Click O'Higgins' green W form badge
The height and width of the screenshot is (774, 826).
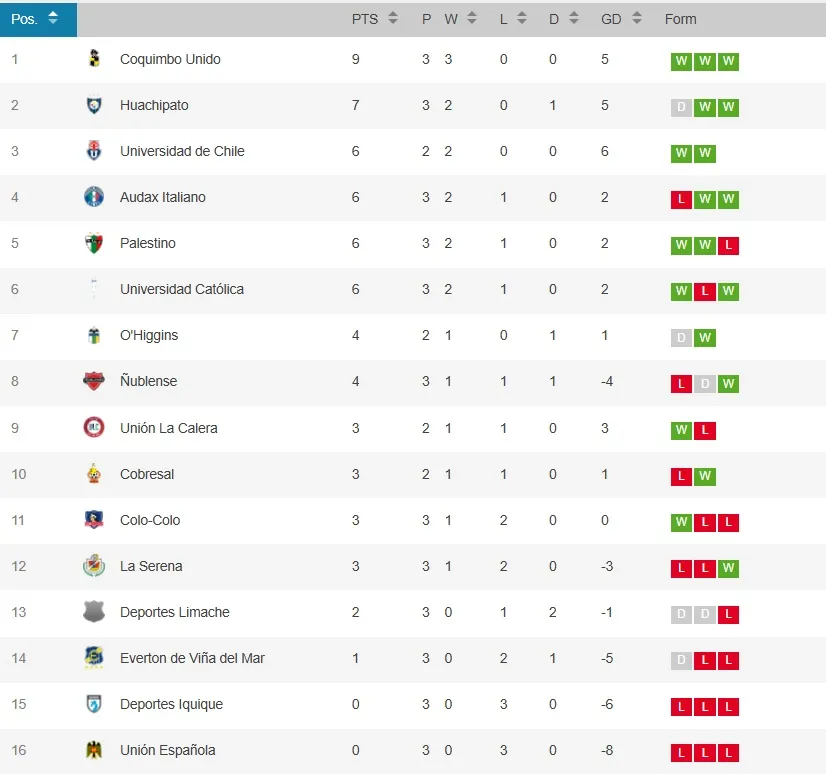pos(705,338)
